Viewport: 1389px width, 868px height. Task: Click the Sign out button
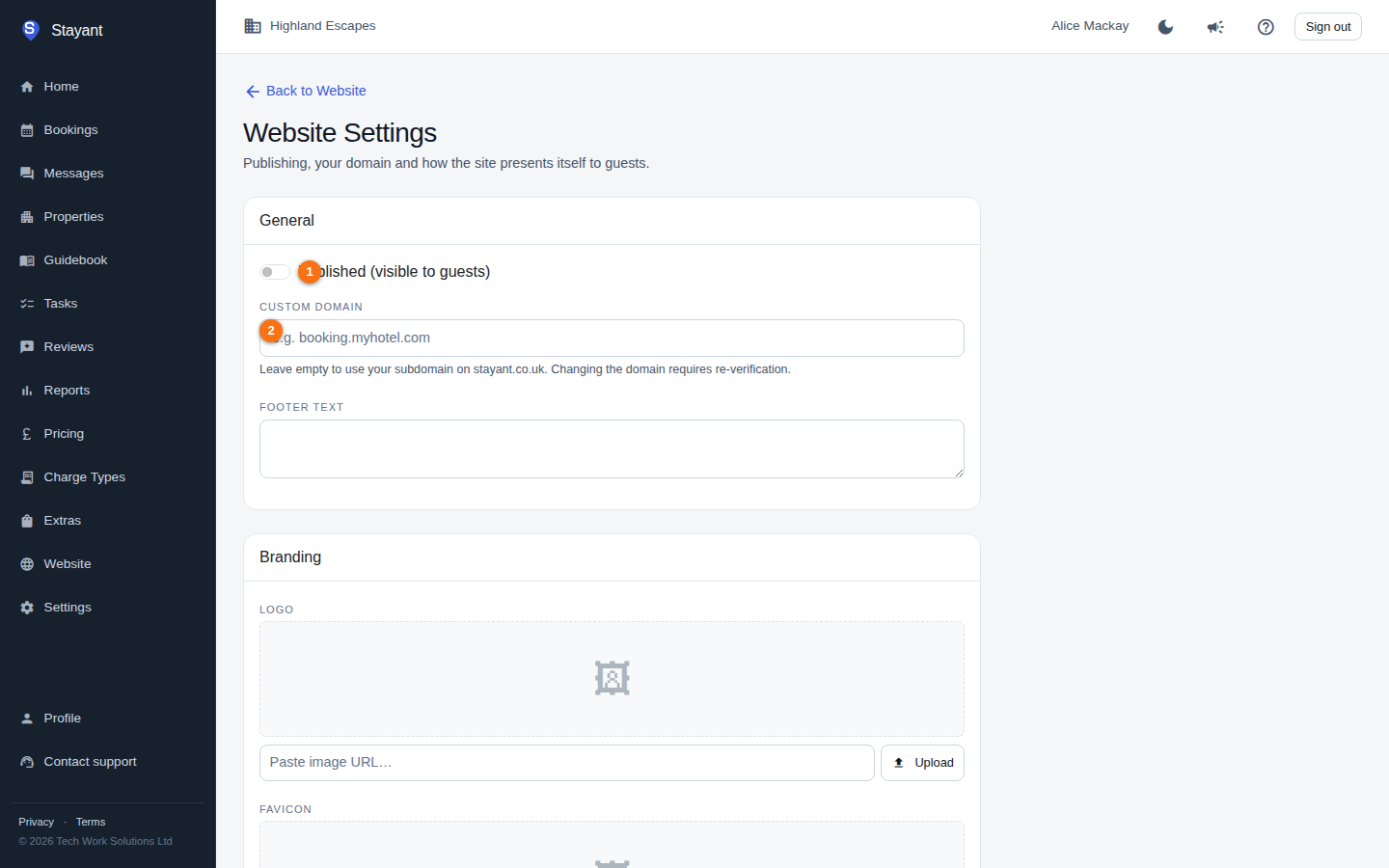pyautogui.click(x=1328, y=27)
